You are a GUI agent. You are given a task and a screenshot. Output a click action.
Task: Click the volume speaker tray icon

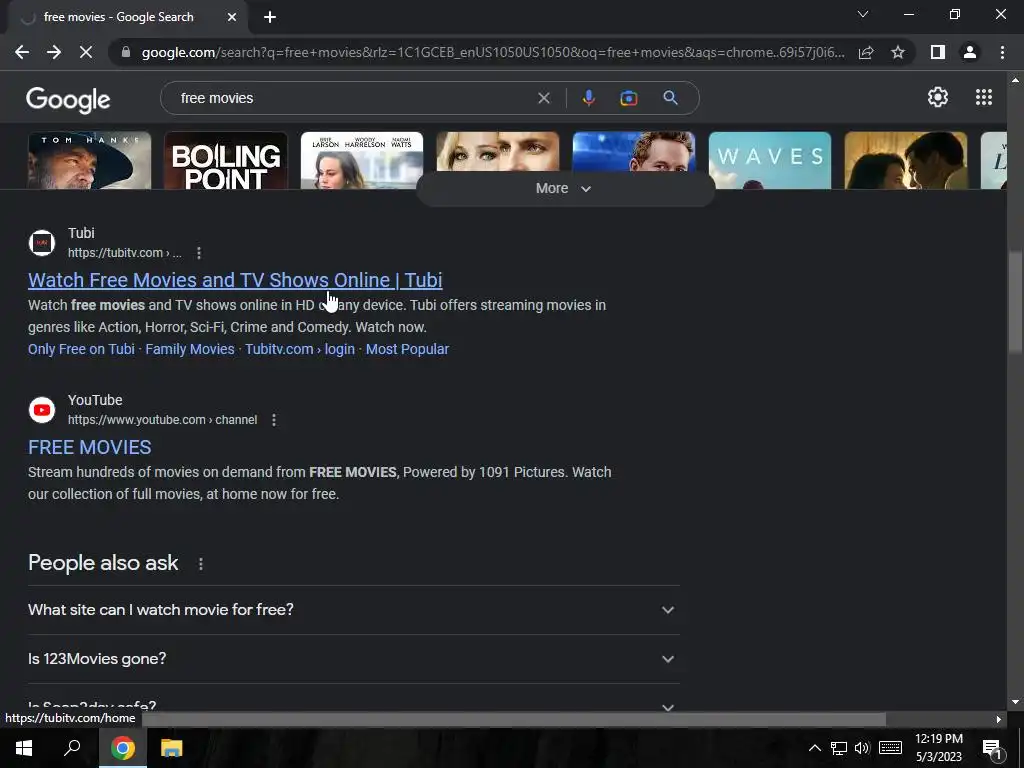[x=862, y=748]
